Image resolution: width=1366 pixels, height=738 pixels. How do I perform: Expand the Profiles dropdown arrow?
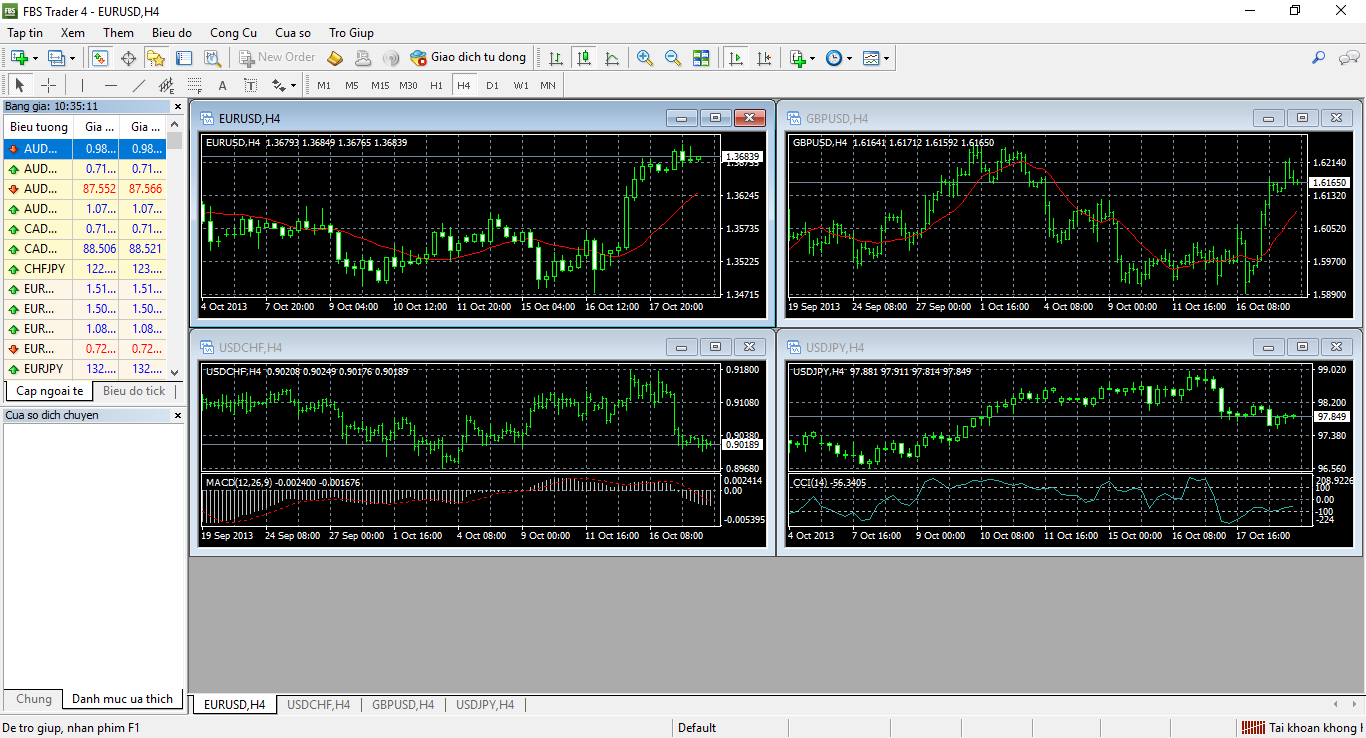[x=72, y=58]
